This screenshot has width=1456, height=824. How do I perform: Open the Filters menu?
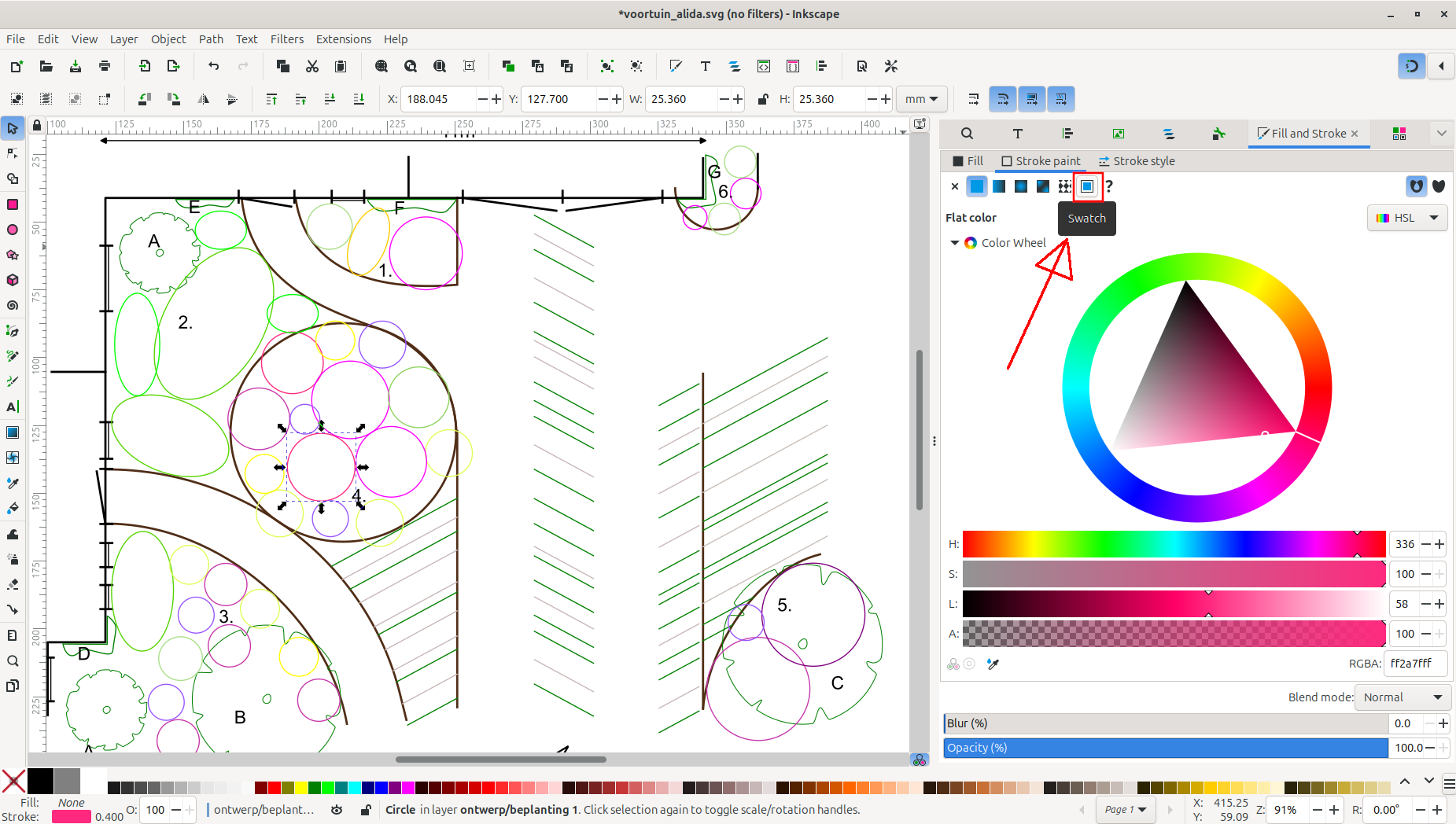tap(287, 39)
